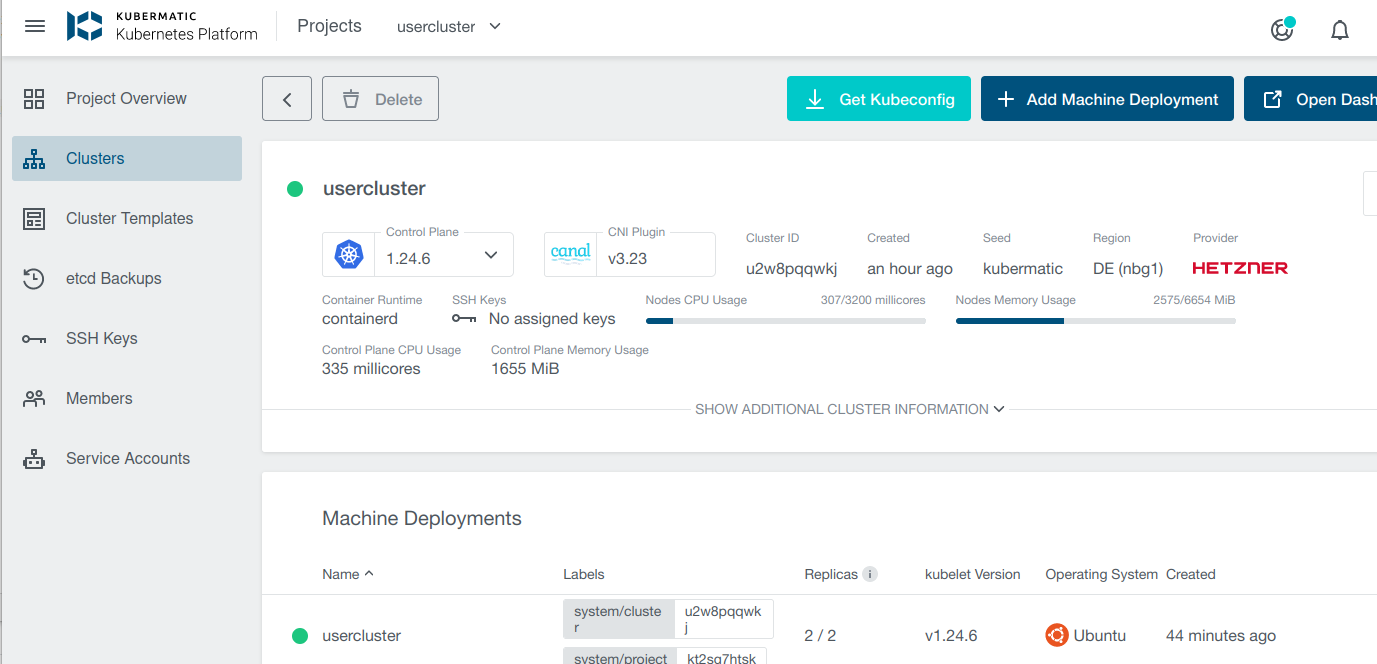Click the usercluster green health status indicator
The height and width of the screenshot is (664, 1377).
pyautogui.click(x=294, y=188)
